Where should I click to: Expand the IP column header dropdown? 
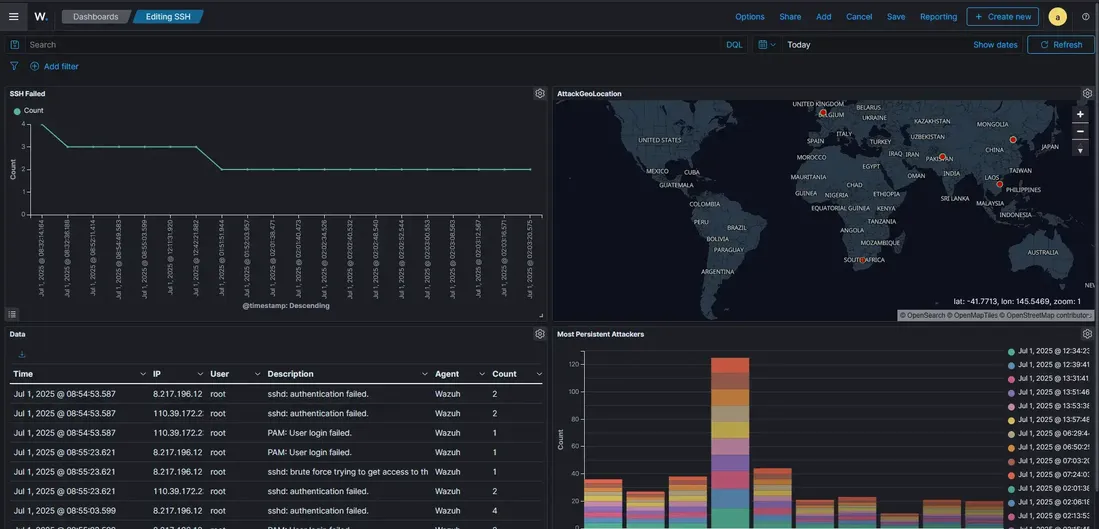pos(200,374)
